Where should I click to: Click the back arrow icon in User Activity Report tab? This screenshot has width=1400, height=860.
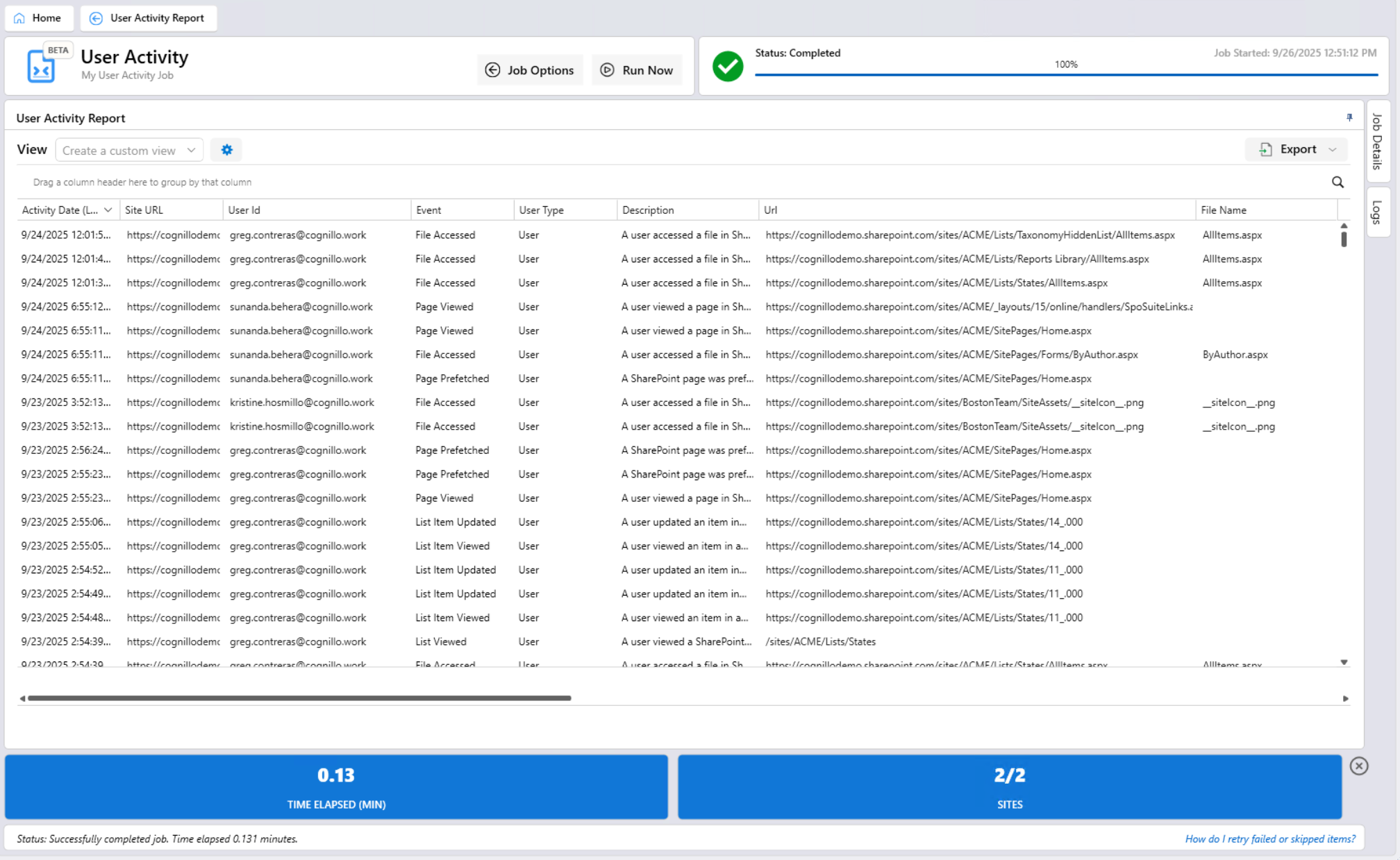97,18
